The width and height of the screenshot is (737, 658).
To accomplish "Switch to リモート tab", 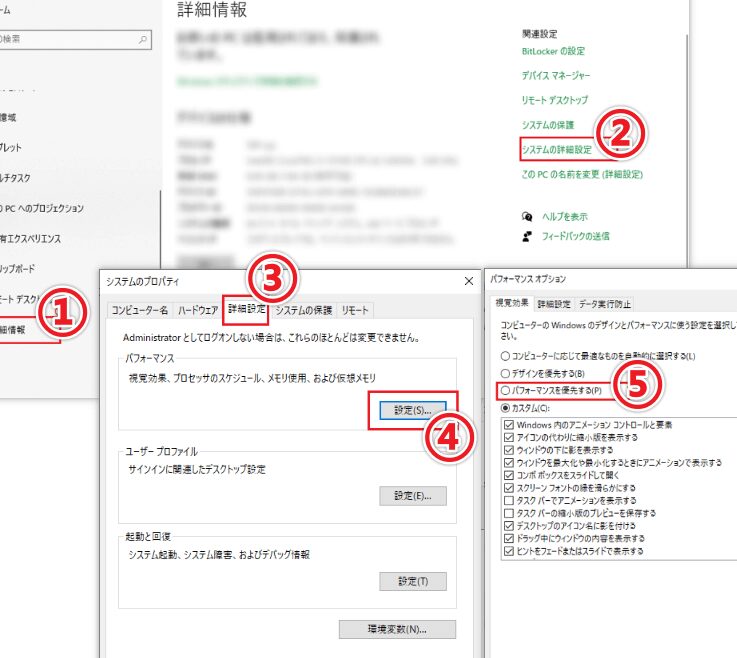I will [355, 310].
